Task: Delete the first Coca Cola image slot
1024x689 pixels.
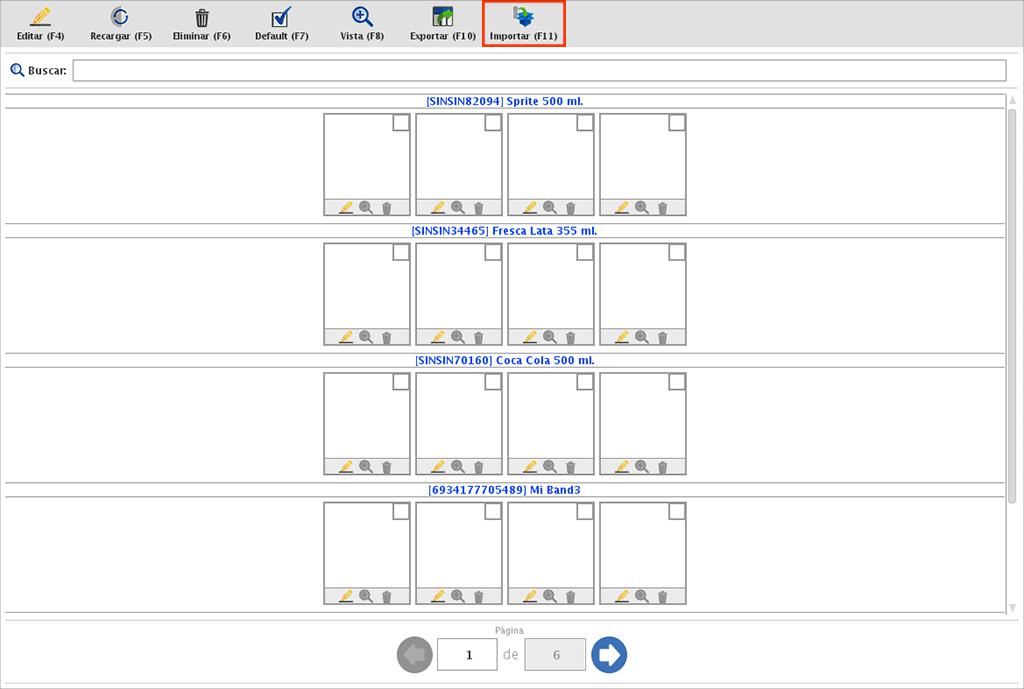Action: click(386, 467)
